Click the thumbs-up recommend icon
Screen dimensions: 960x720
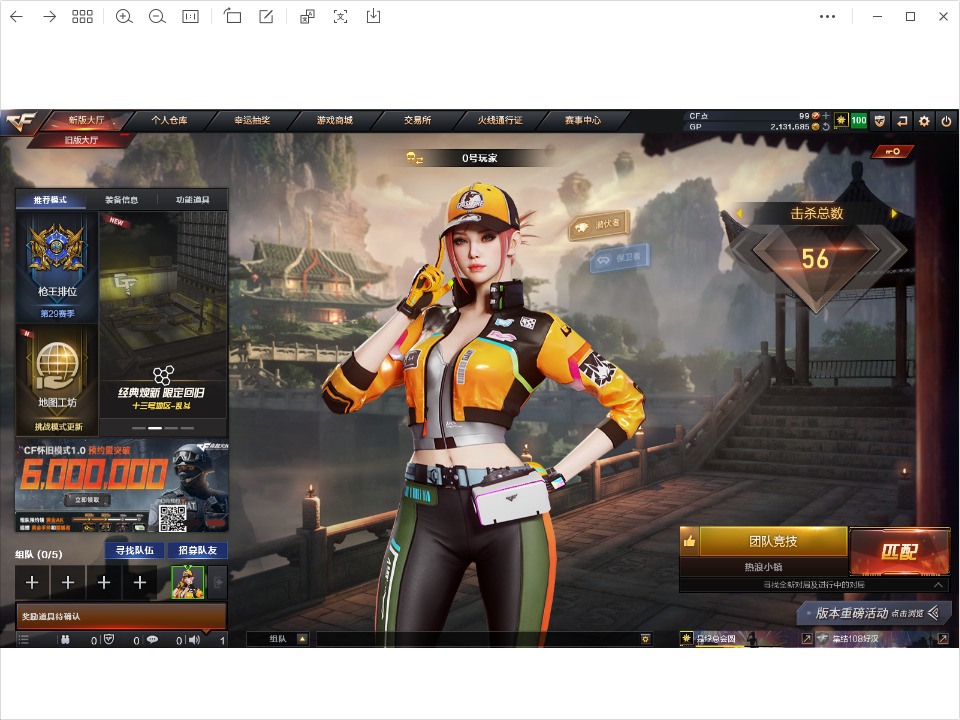coord(689,541)
